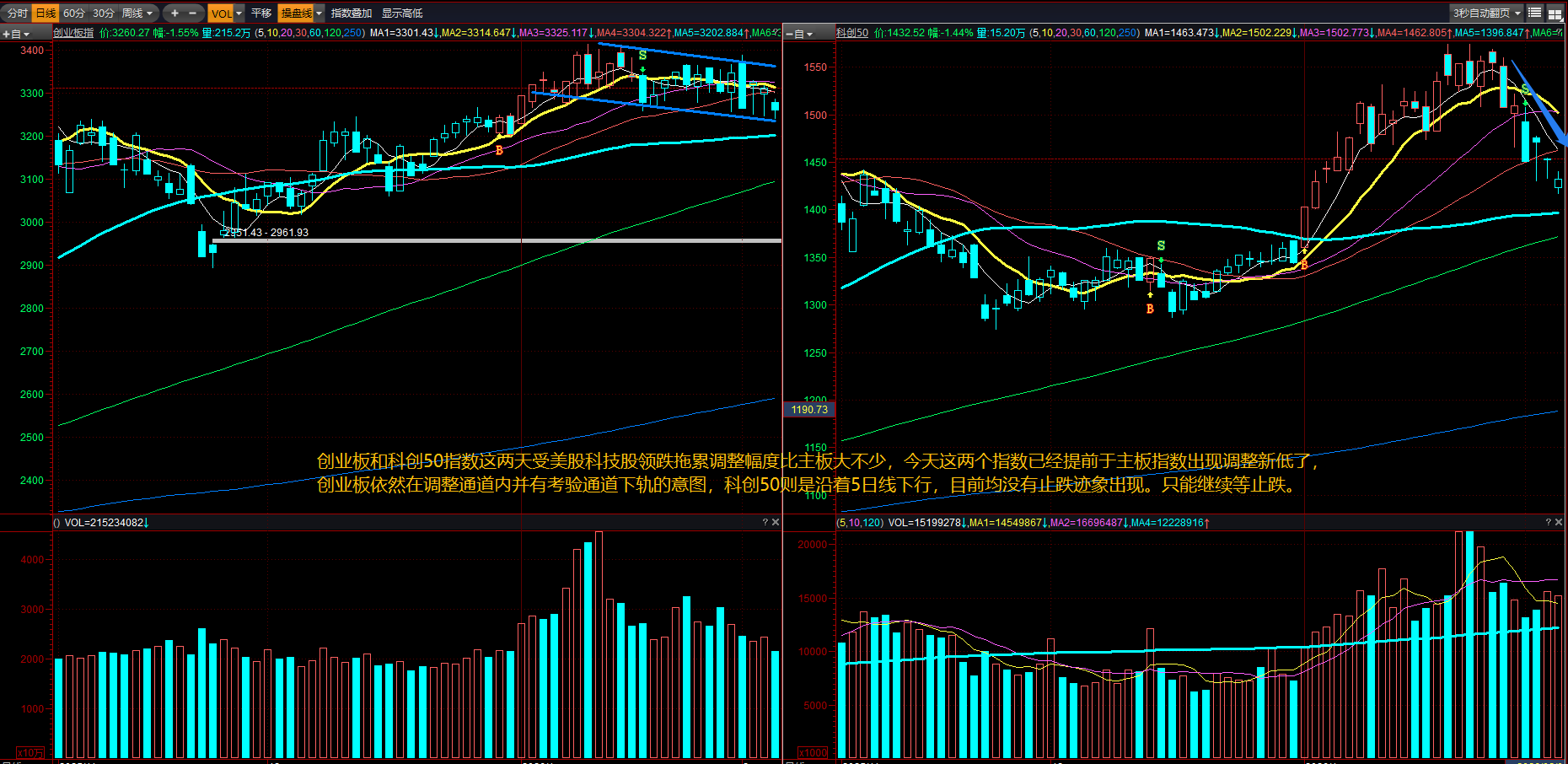Open help for right VOL indicator

click(x=1548, y=522)
